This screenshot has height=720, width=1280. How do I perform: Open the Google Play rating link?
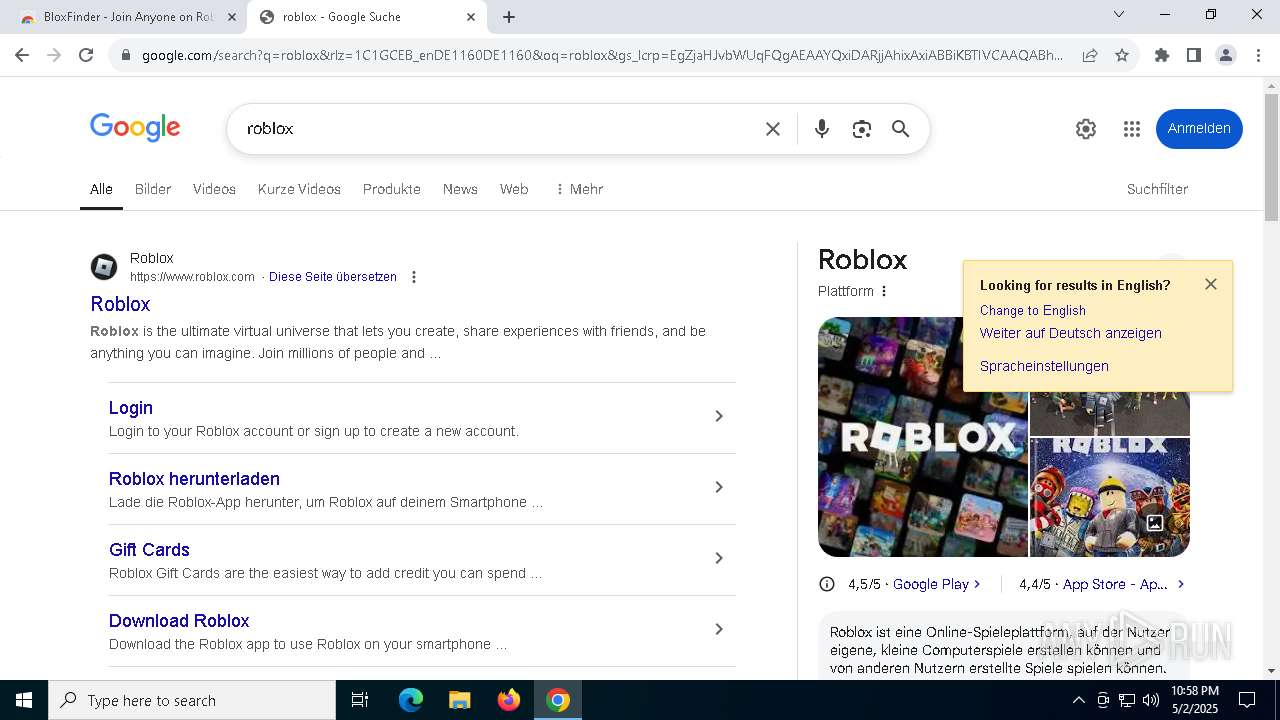(937, 584)
